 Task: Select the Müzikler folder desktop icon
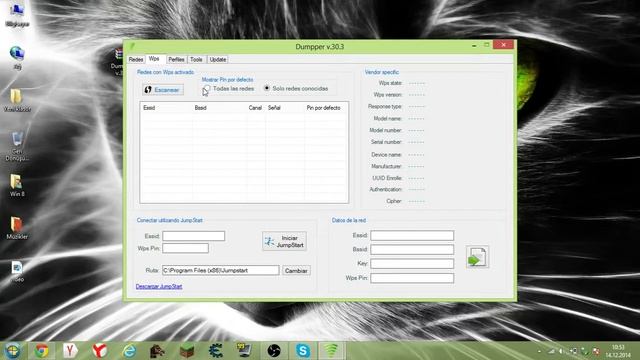click(17, 228)
